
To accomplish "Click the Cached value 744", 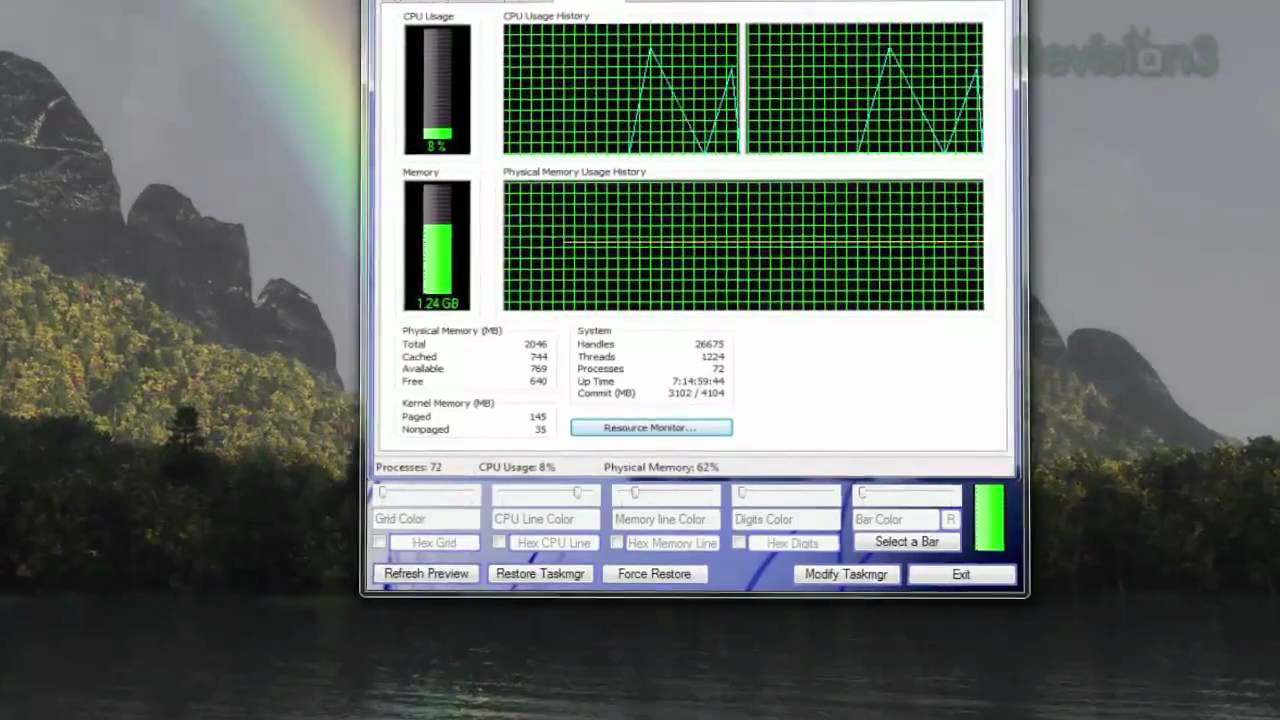I will coord(538,357).
